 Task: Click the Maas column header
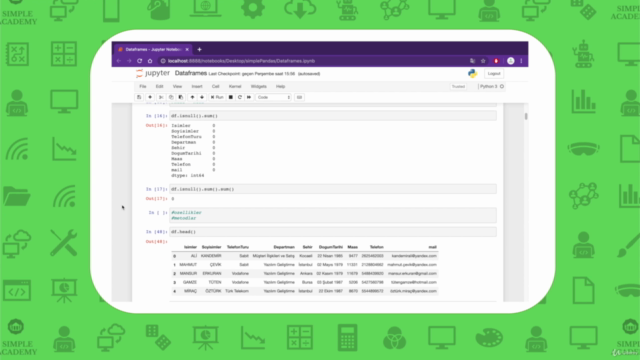point(353,247)
